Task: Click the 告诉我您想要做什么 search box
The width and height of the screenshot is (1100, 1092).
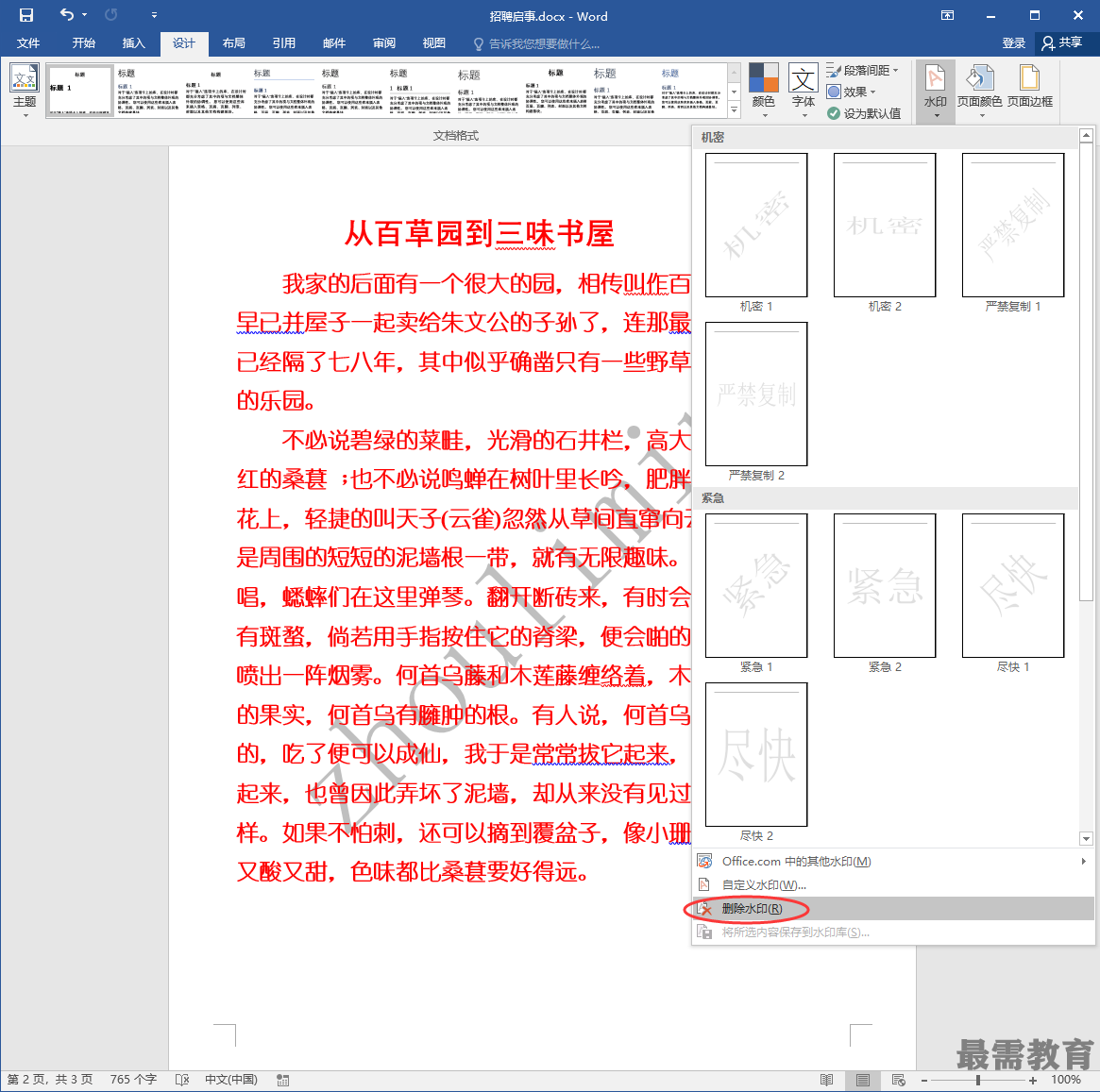Action: [x=537, y=44]
